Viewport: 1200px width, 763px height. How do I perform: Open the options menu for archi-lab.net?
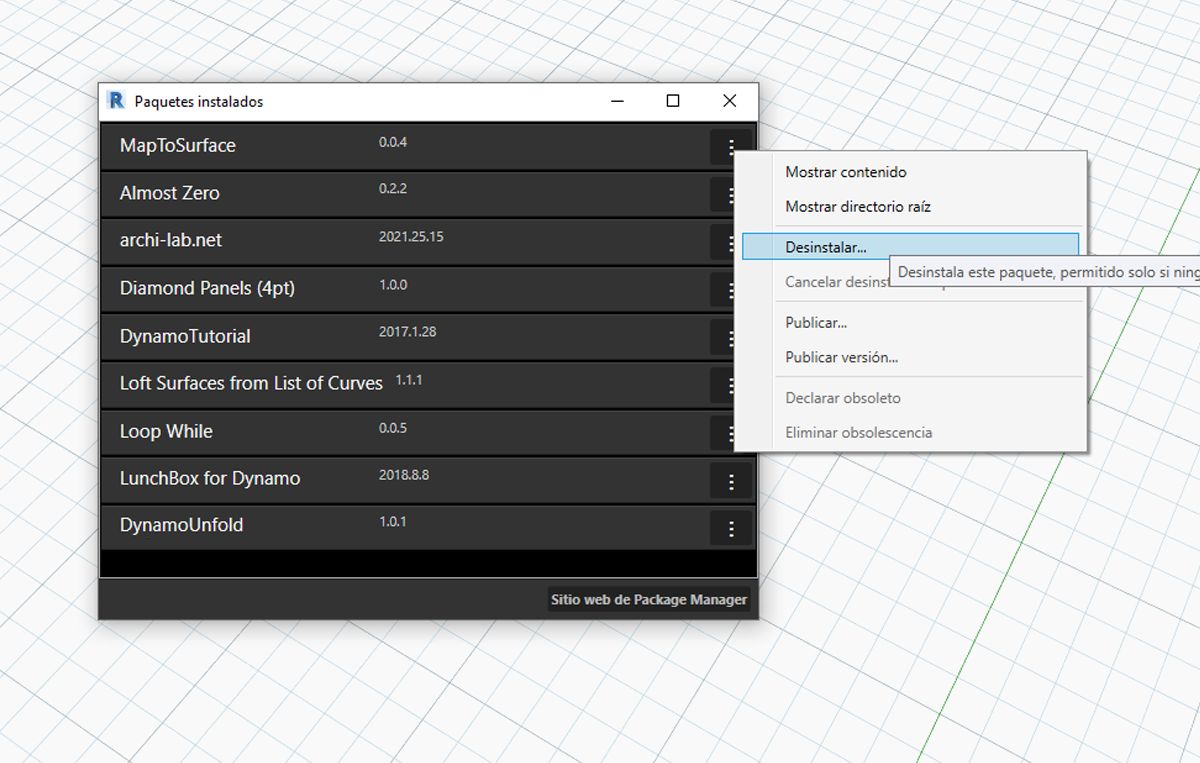(724, 242)
